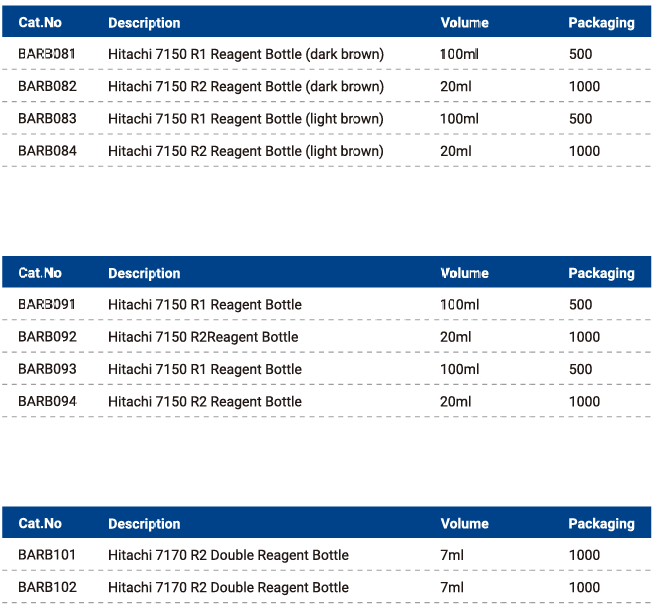Image resolution: width=668 pixels, height=608 pixels.
Task: Select the BARB082 row code
Action: [x=47, y=86]
